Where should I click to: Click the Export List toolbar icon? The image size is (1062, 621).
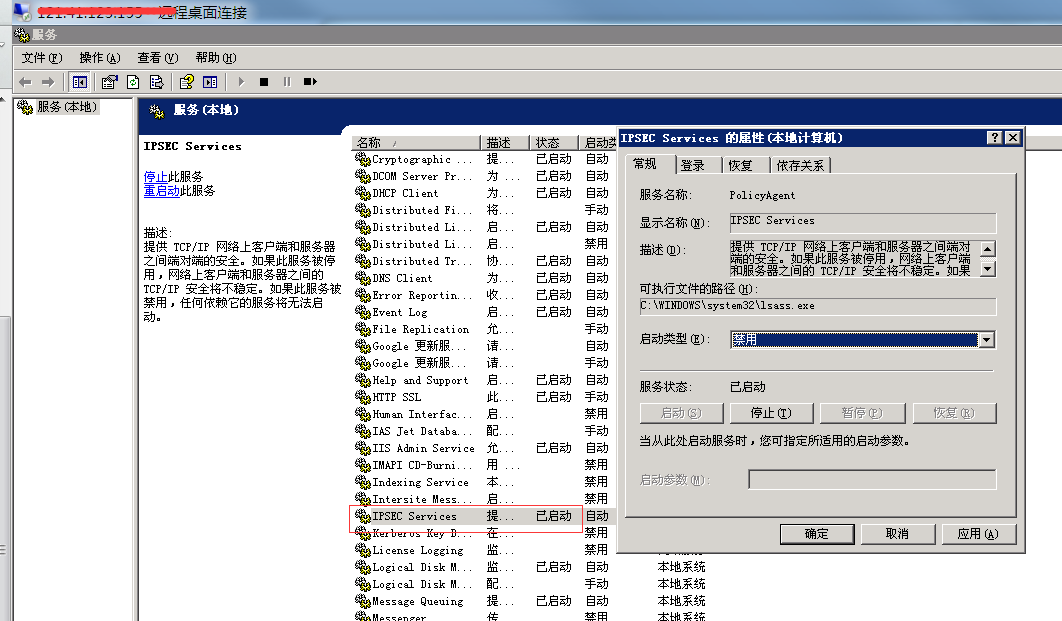tap(156, 82)
